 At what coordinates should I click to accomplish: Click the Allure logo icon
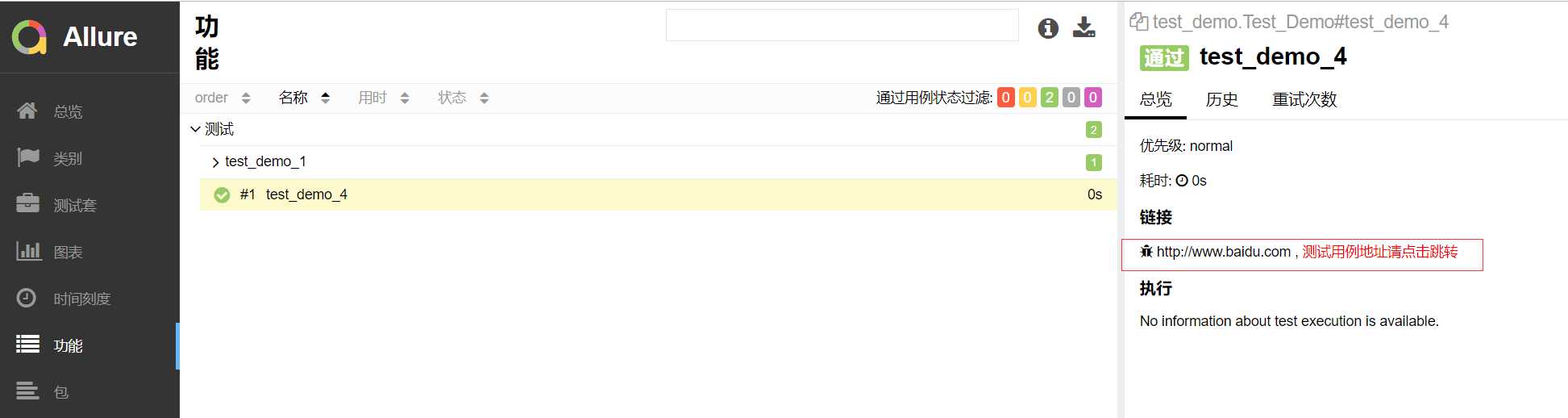30,37
